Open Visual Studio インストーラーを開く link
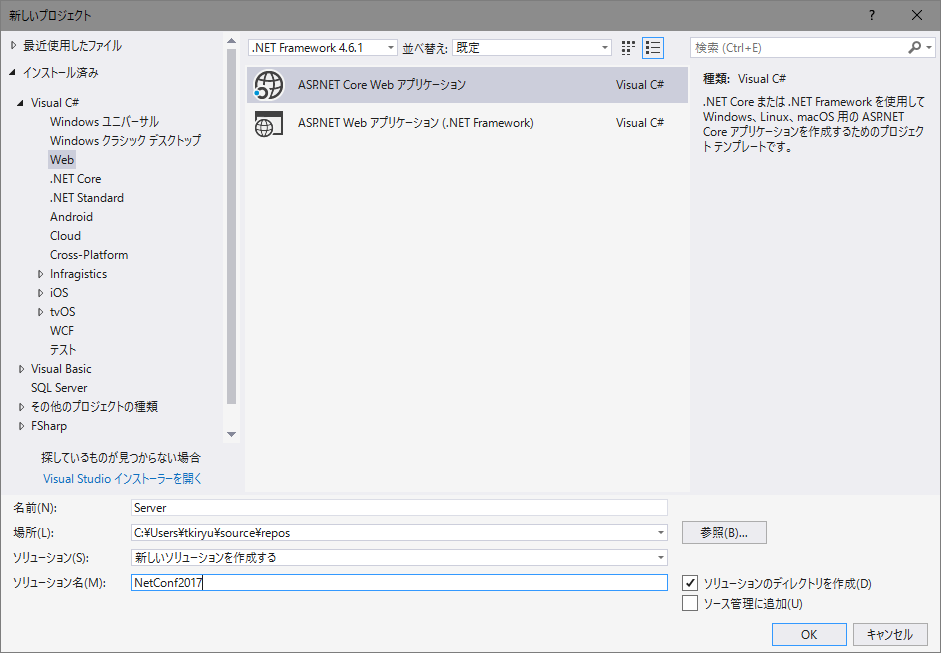Image resolution: width=941 pixels, height=653 pixels. click(x=122, y=479)
